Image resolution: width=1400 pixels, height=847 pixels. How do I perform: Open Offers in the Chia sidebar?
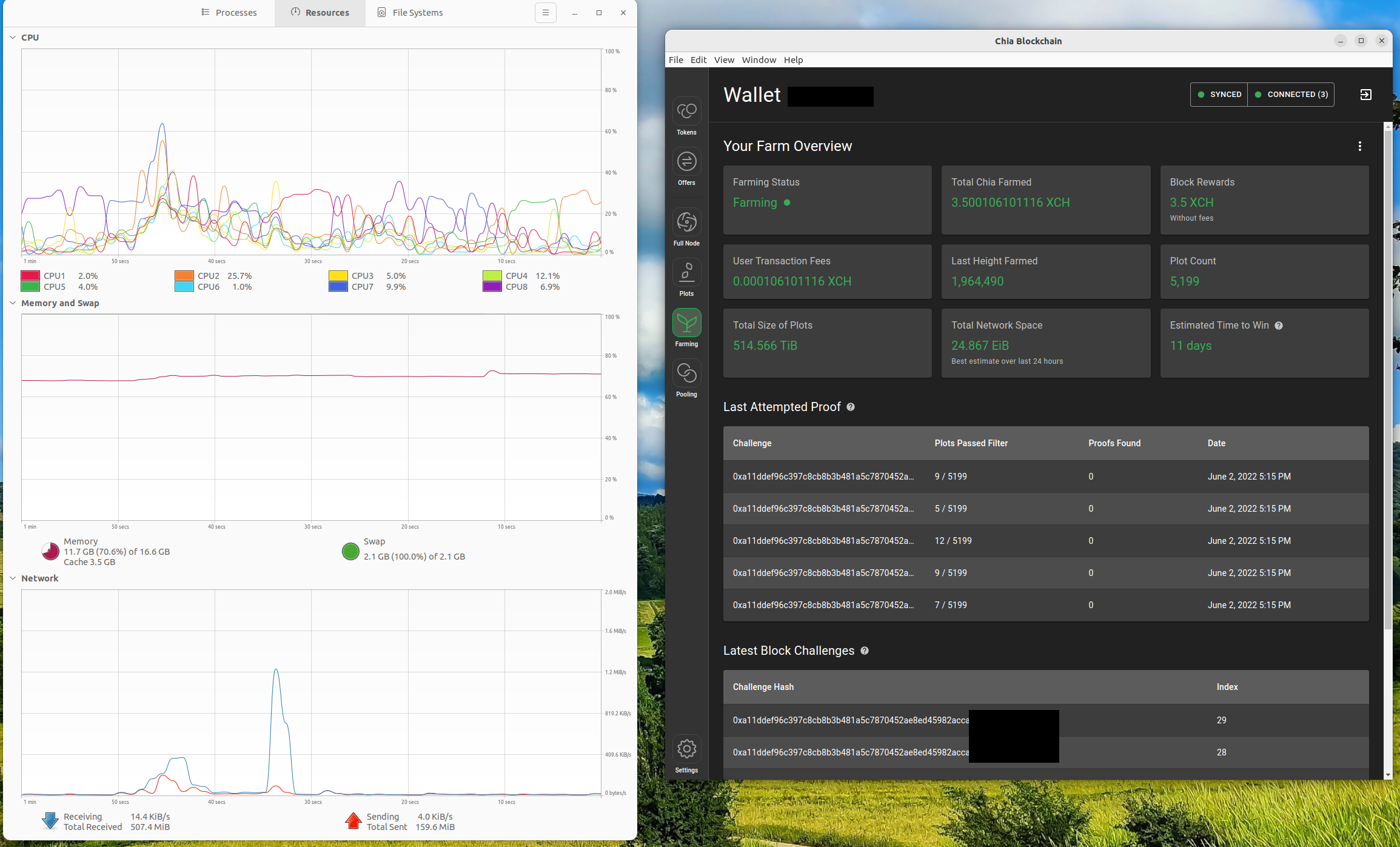point(686,167)
